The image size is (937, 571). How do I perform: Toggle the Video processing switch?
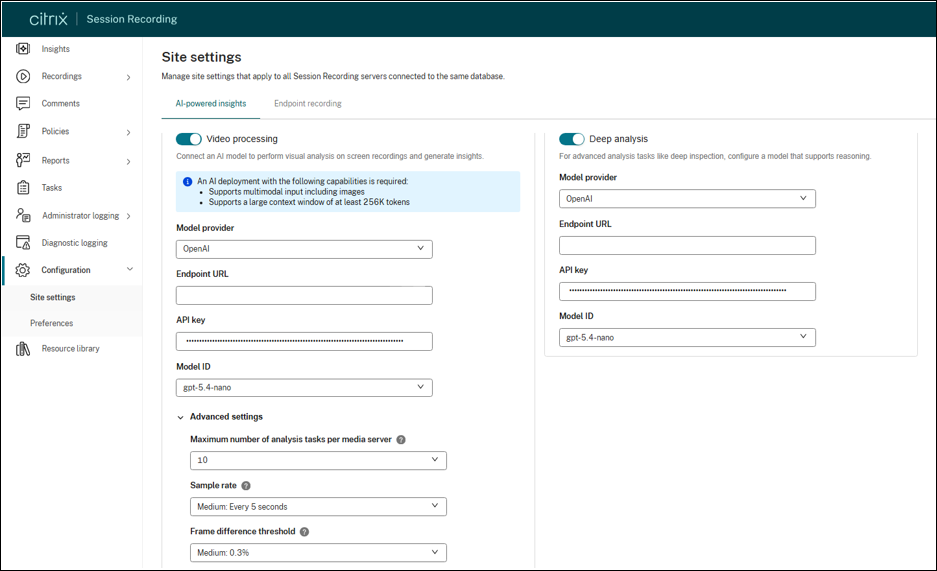(188, 139)
